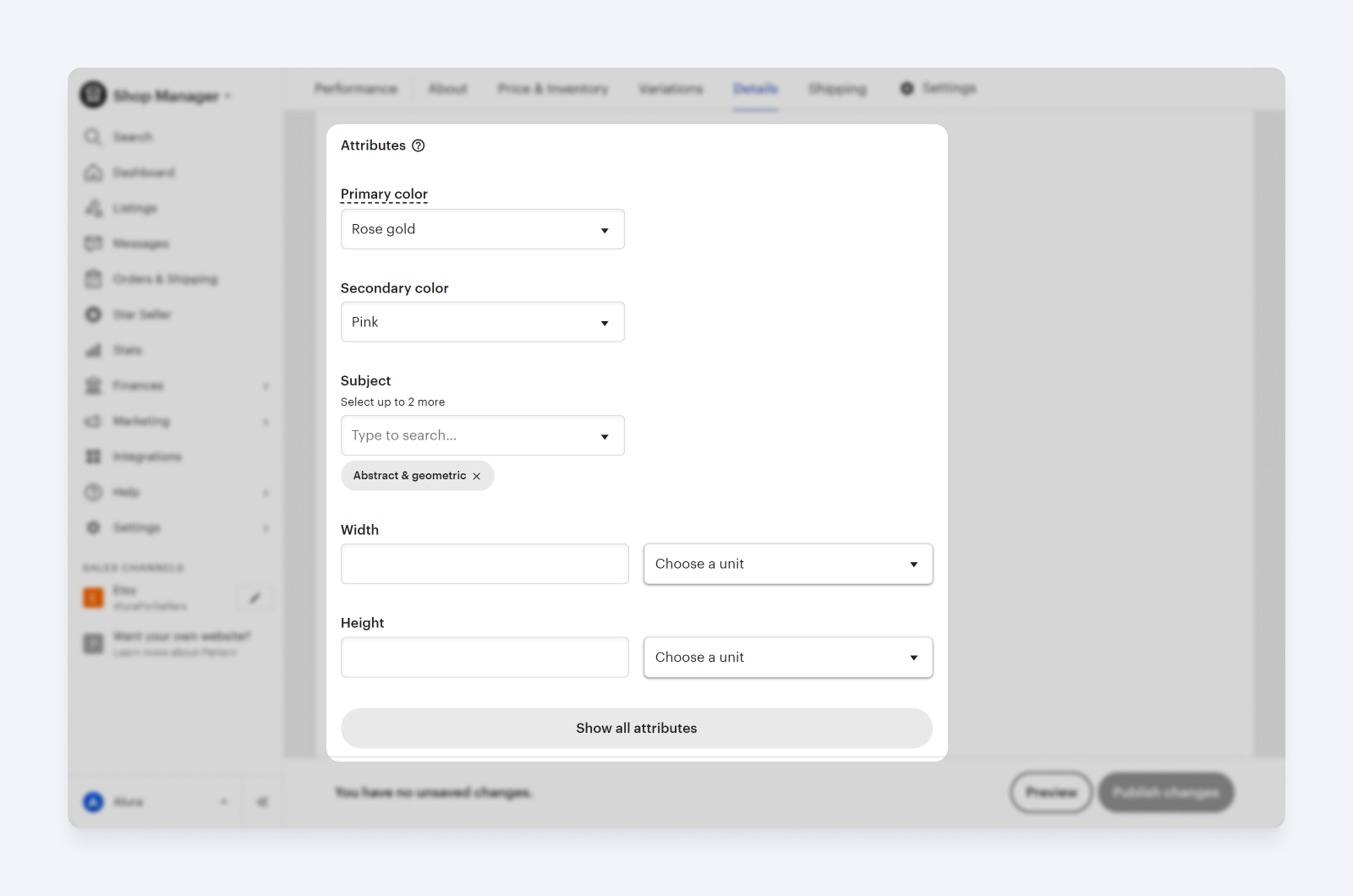This screenshot has height=896, width=1353.
Task: Collapse the sidebar with the double-arrow icon
Action: (x=262, y=801)
